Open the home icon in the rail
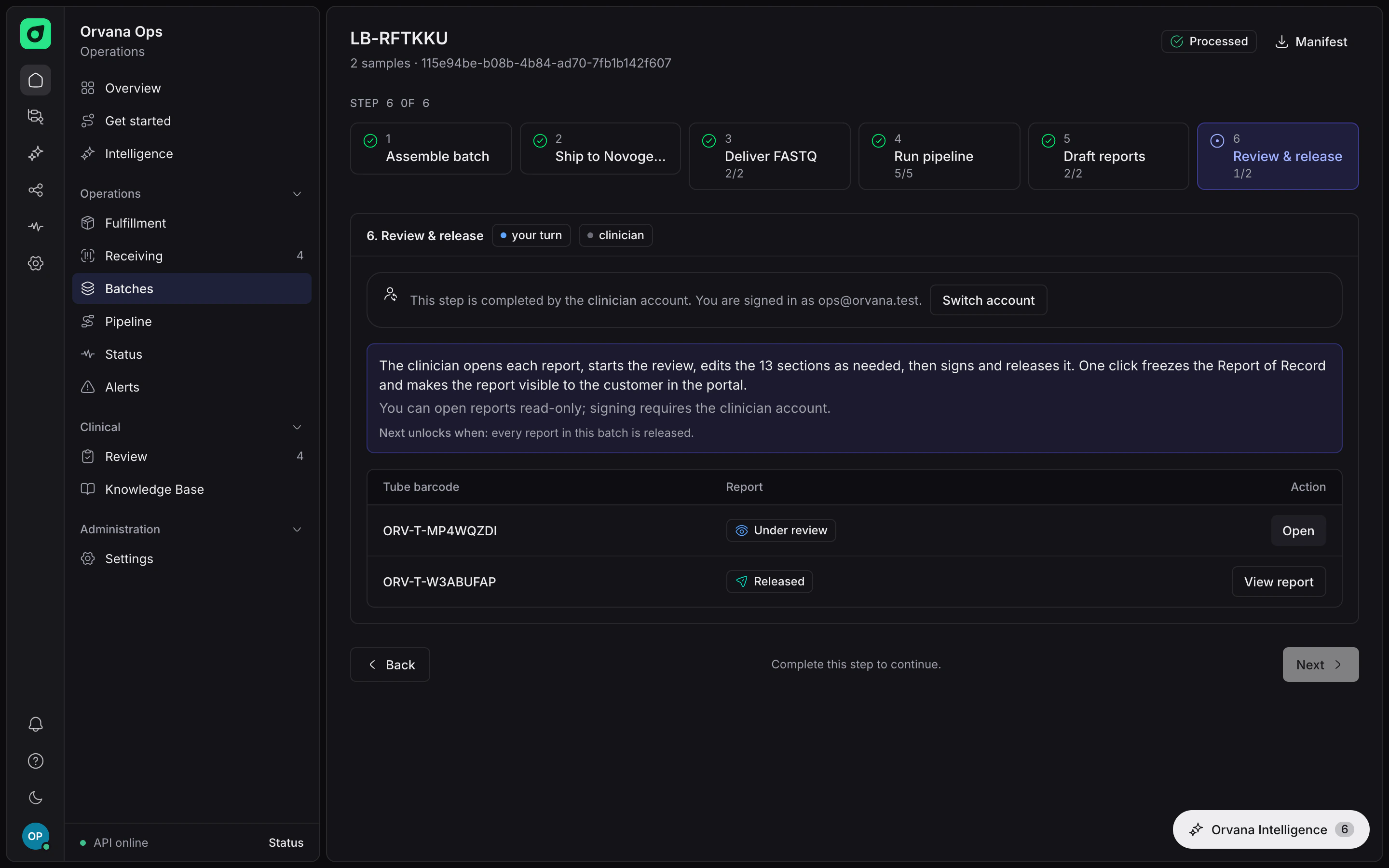The height and width of the screenshot is (868, 1389). (36, 80)
